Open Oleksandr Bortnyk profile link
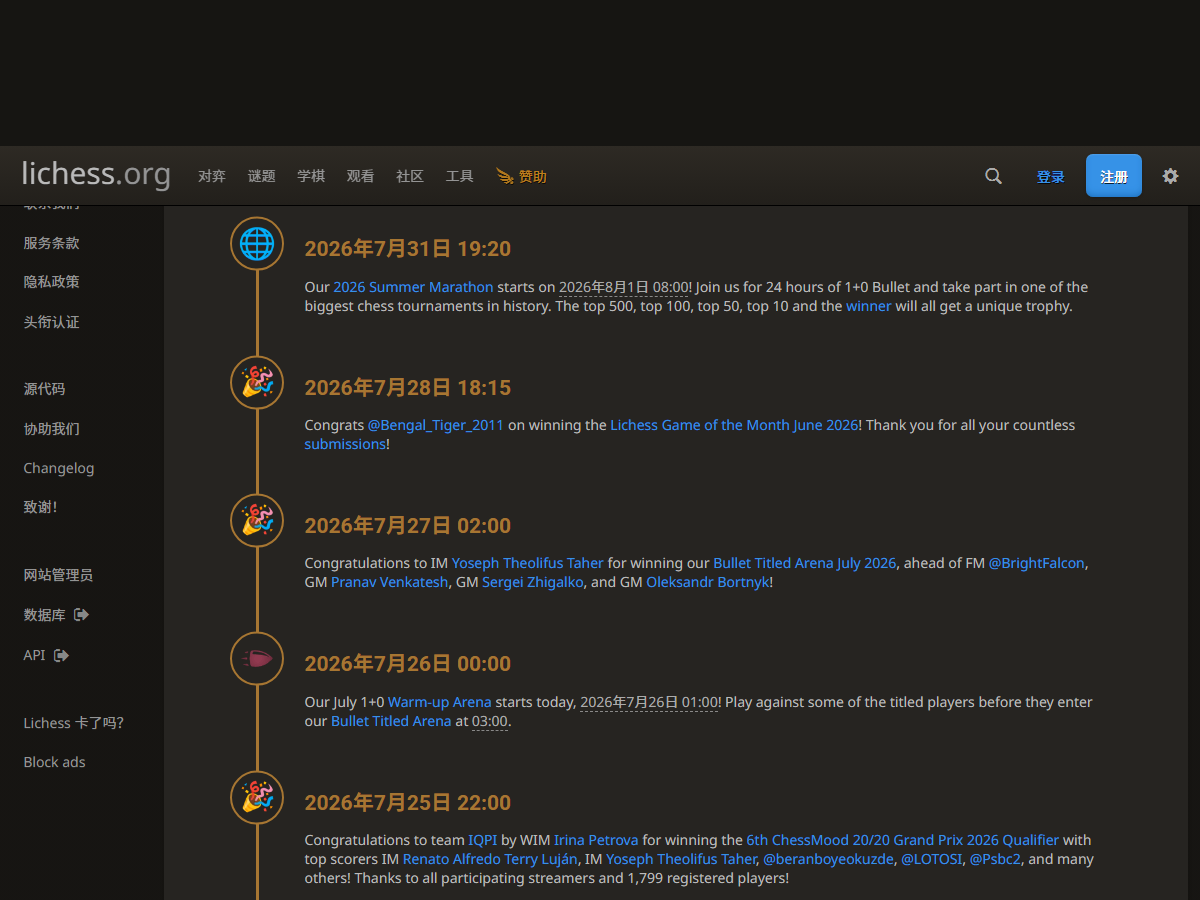This screenshot has width=1200, height=900. tap(707, 582)
